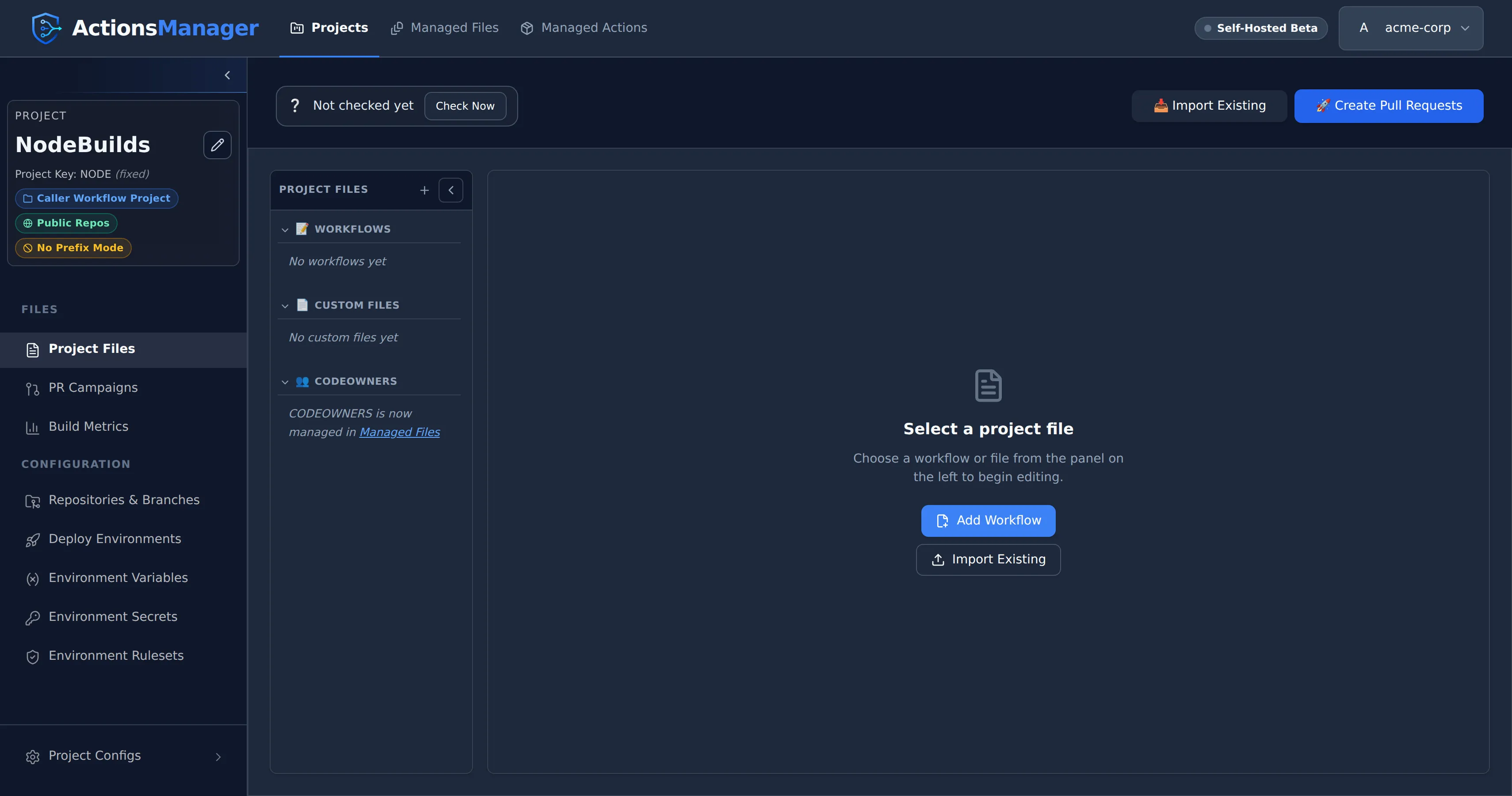Open Environment Variables settings
This screenshot has height=796, width=1512.
[123, 578]
